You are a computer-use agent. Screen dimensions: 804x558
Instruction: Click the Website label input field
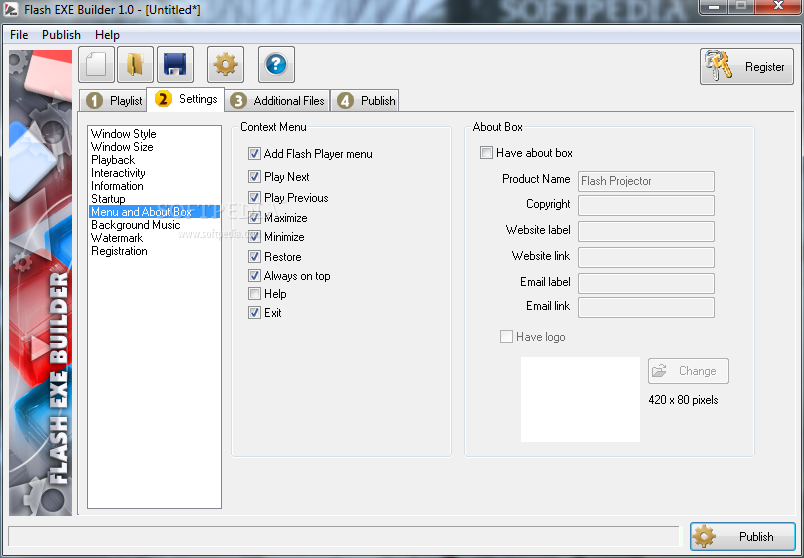point(646,231)
